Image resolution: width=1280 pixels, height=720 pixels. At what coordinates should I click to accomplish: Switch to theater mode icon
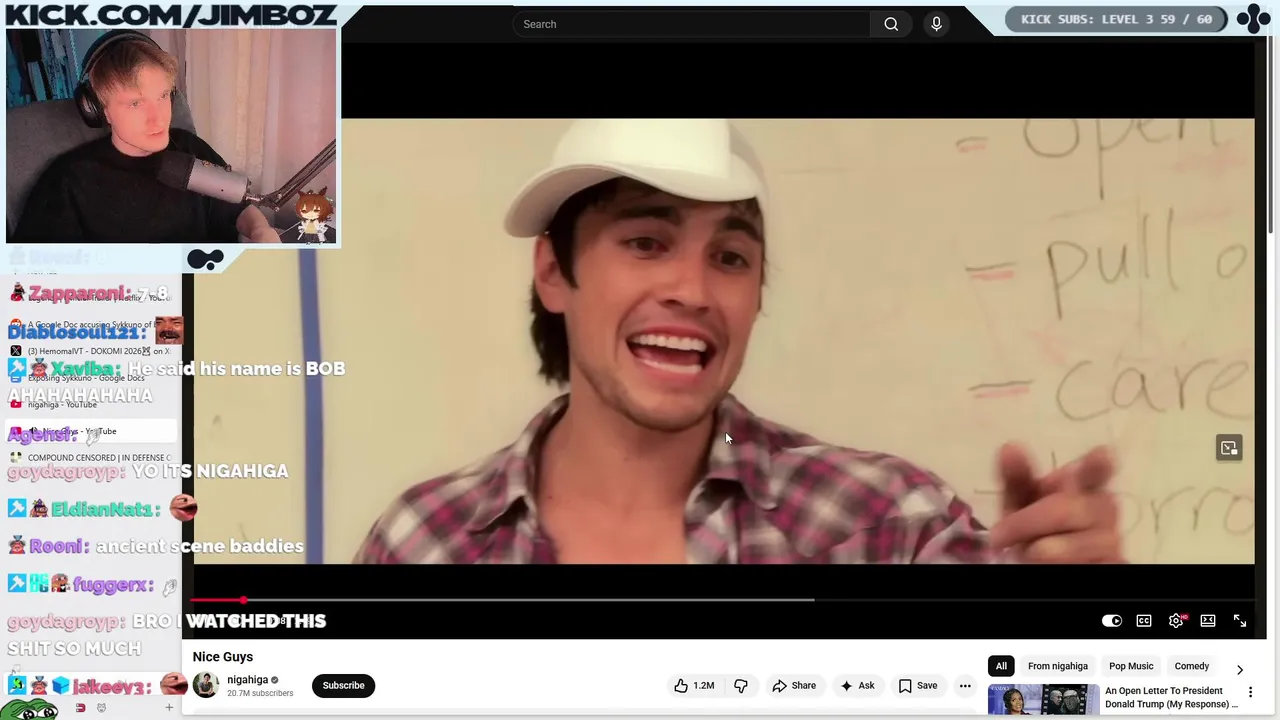pyautogui.click(x=1208, y=621)
